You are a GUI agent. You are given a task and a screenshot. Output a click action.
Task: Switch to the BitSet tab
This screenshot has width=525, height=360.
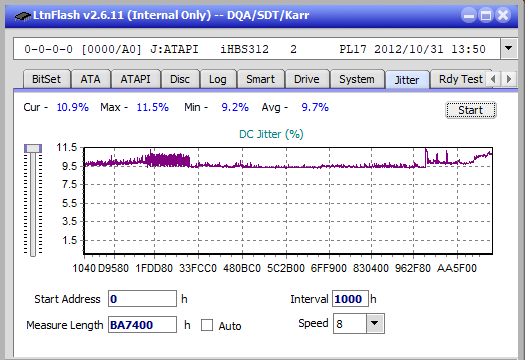pyautogui.click(x=46, y=79)
